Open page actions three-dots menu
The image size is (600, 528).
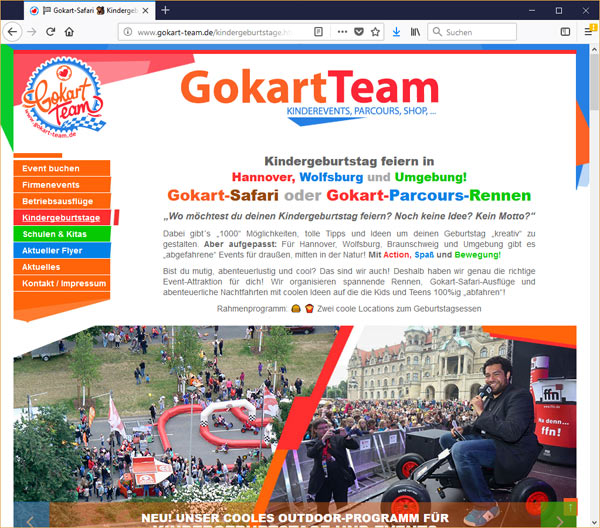tap(342, 32)
